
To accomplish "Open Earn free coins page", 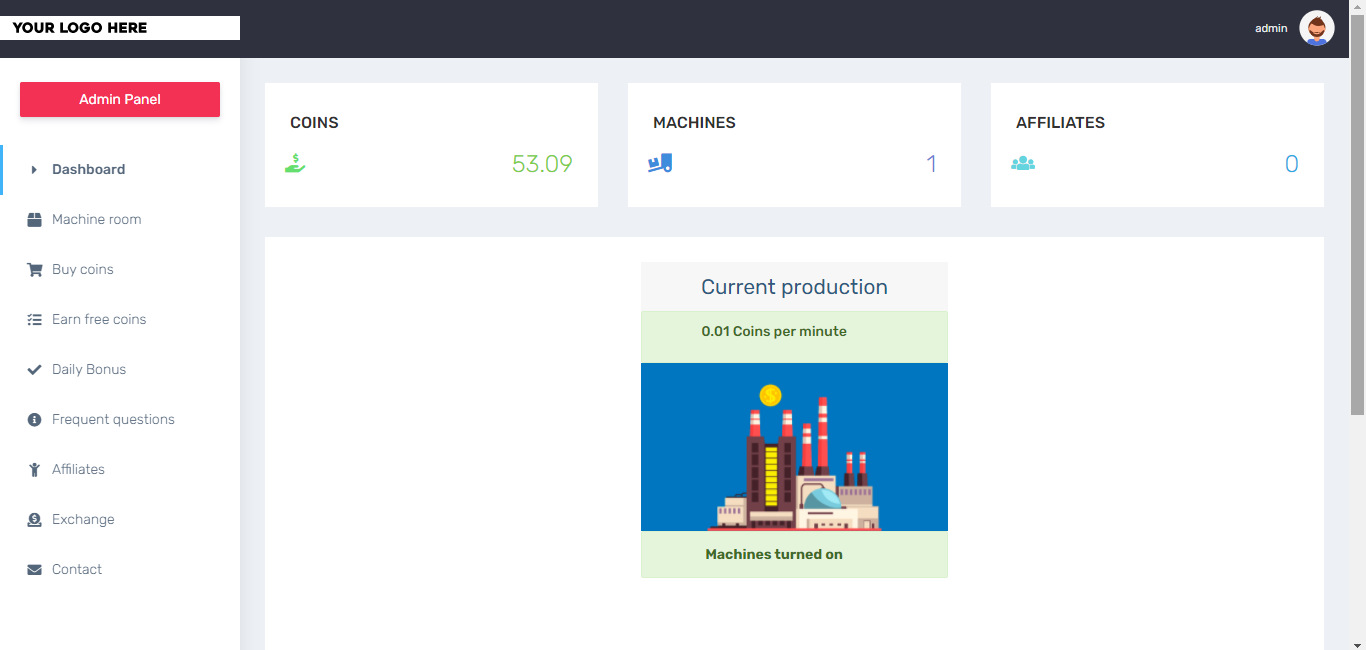I will coord(120,320).
